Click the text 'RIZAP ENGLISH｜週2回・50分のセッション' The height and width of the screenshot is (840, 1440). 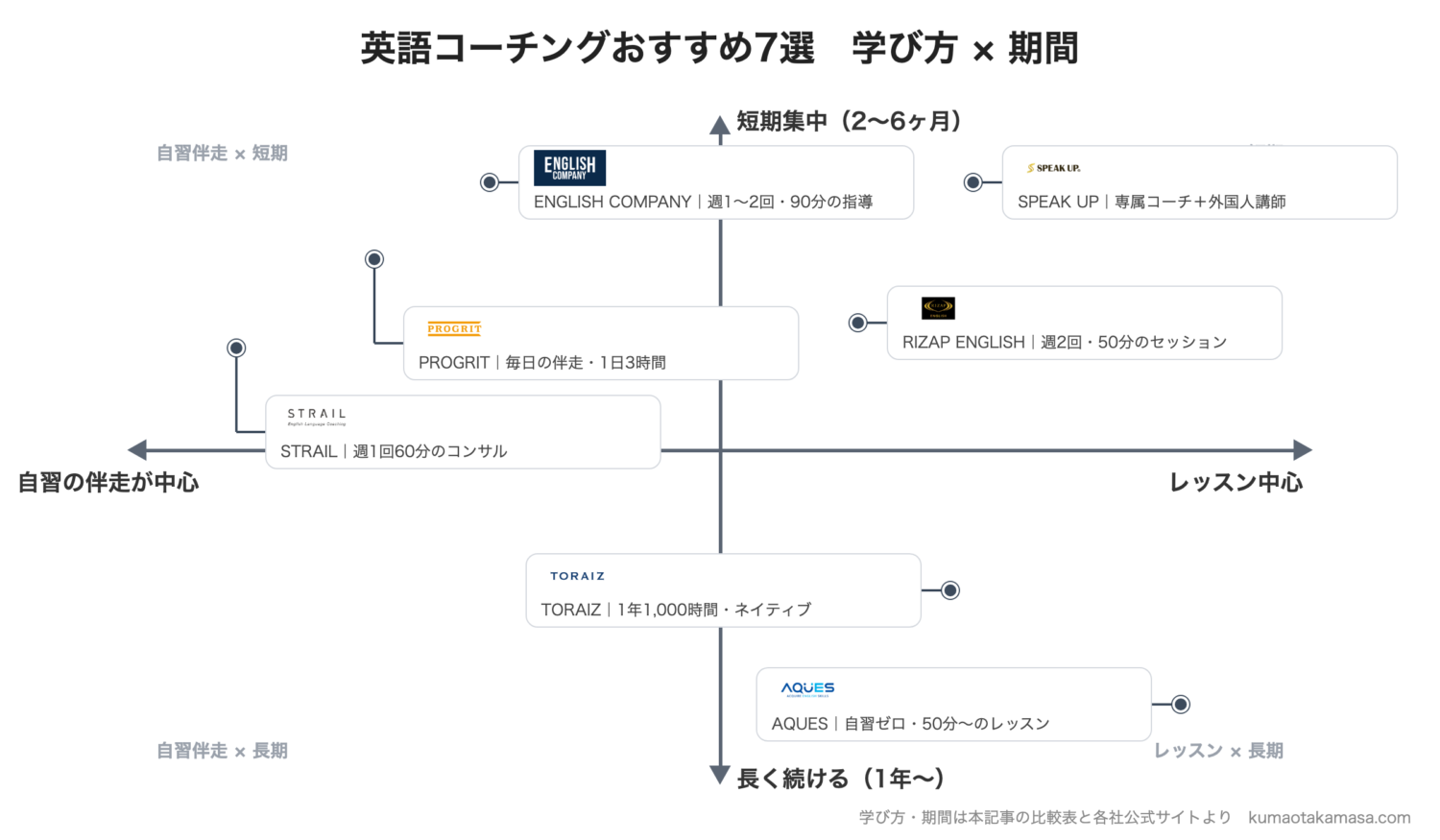point(1064,342)
